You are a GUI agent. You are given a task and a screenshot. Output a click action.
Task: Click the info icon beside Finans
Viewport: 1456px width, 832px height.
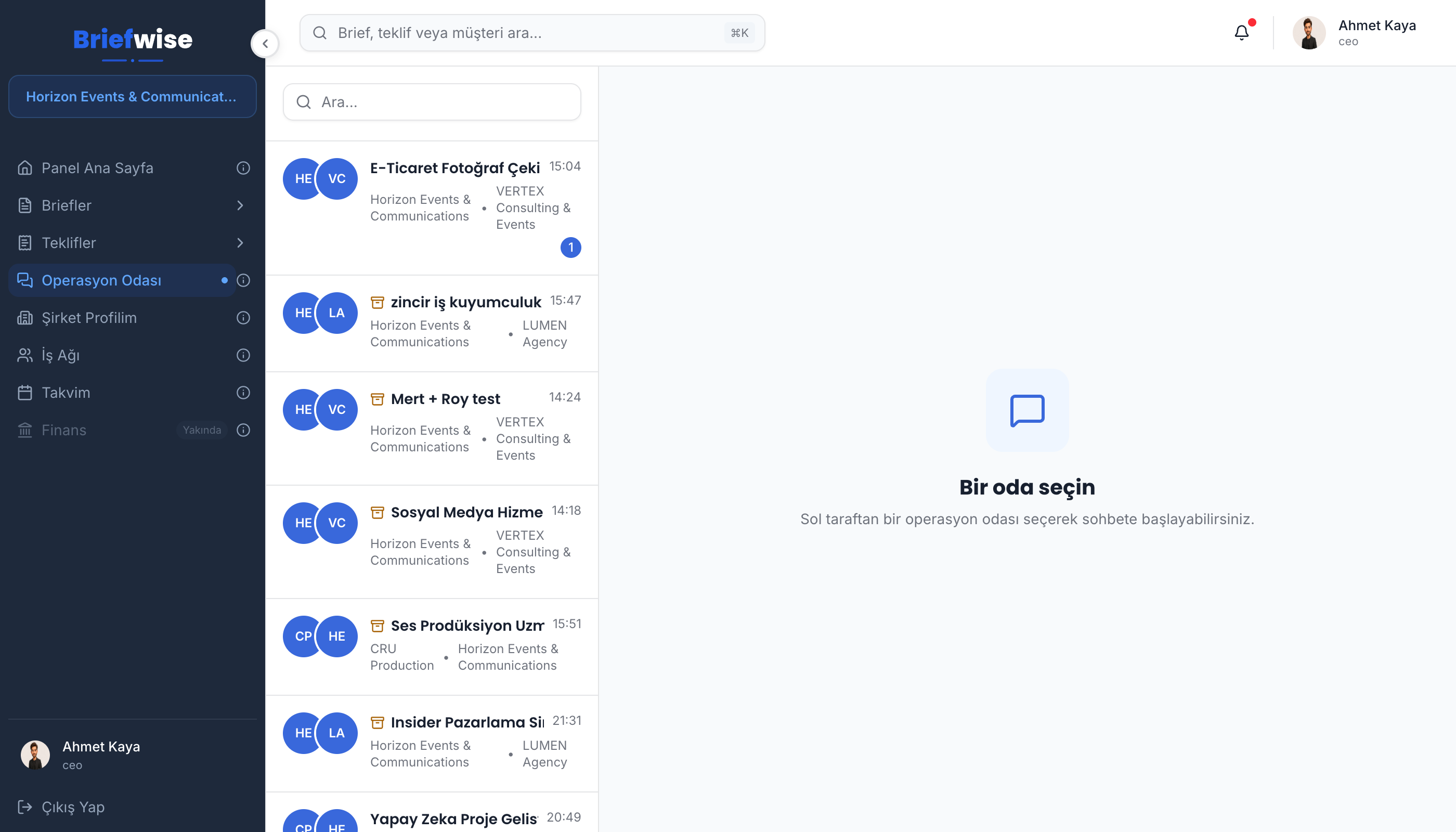243,430
